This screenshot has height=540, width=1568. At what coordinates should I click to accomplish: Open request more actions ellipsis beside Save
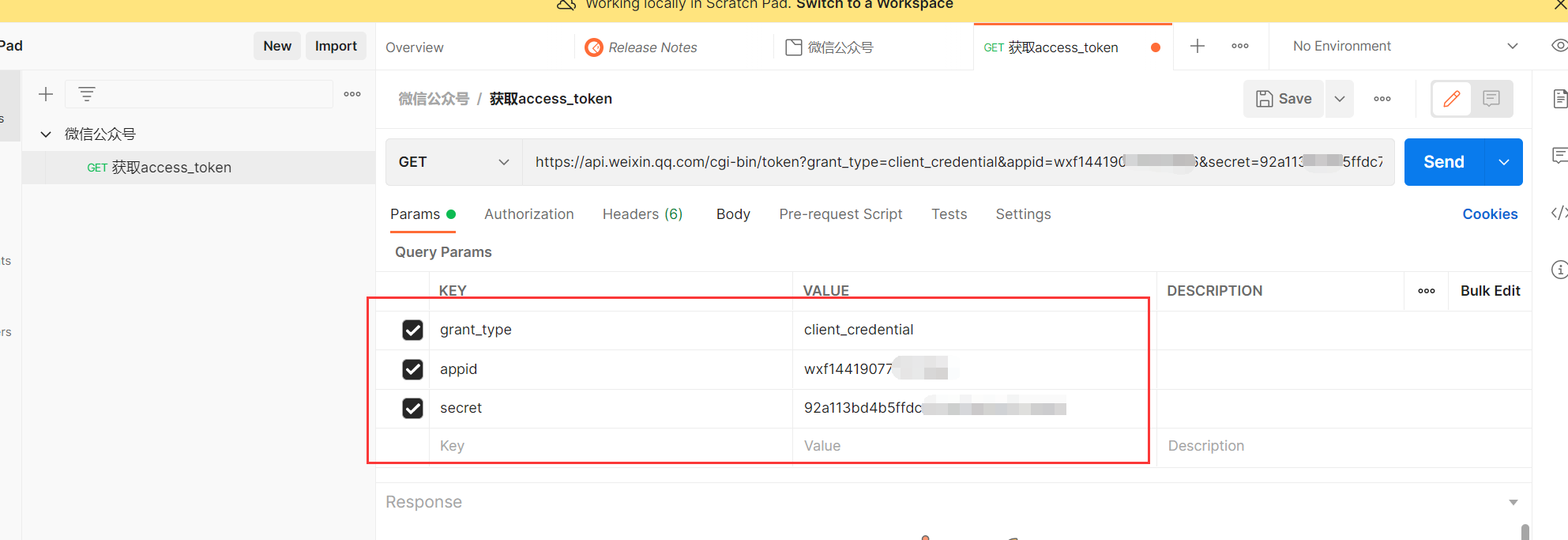pyautogui.click(x=1382, y=99)
